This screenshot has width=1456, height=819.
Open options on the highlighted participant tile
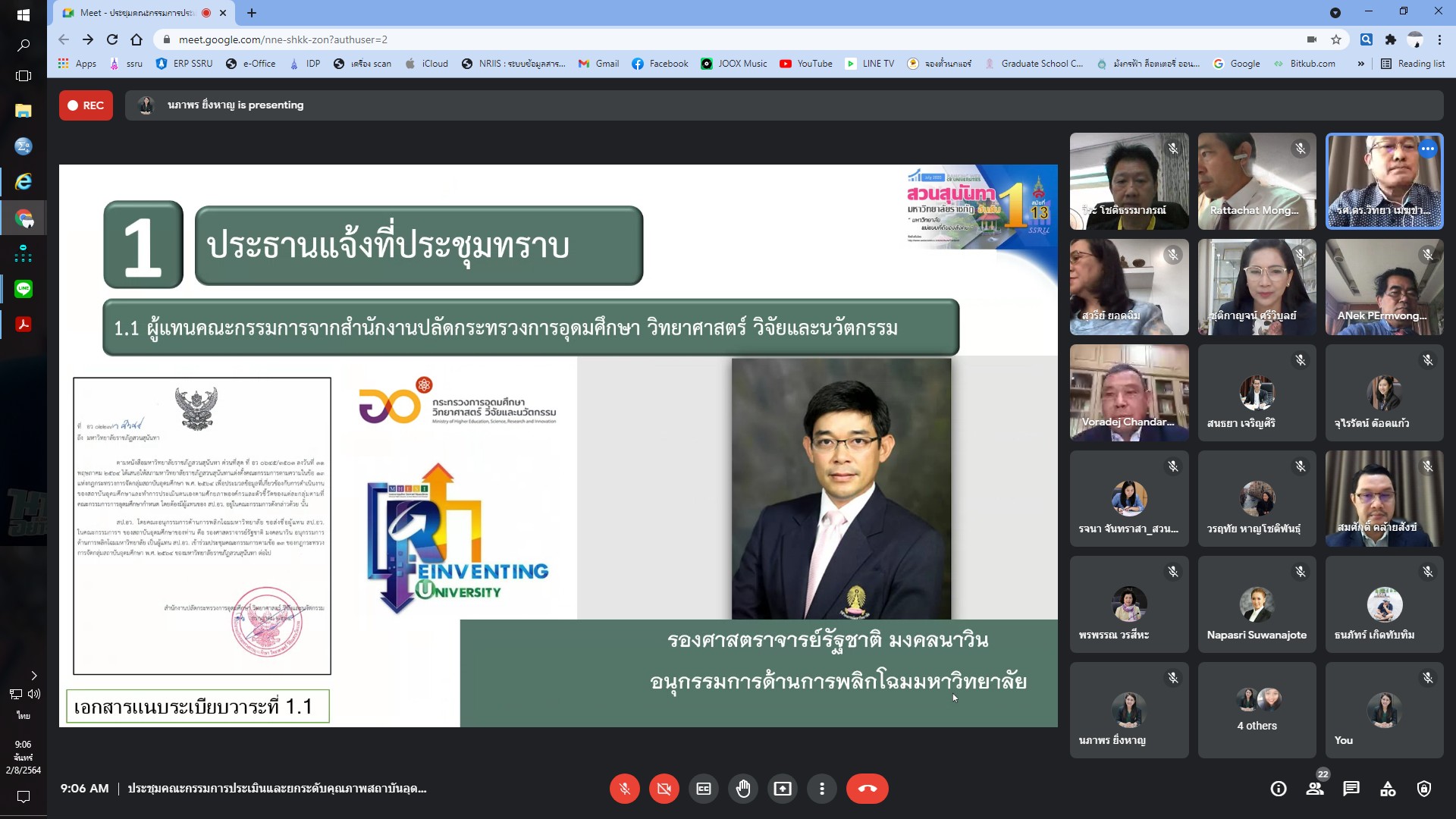(x=1427, y=149)
